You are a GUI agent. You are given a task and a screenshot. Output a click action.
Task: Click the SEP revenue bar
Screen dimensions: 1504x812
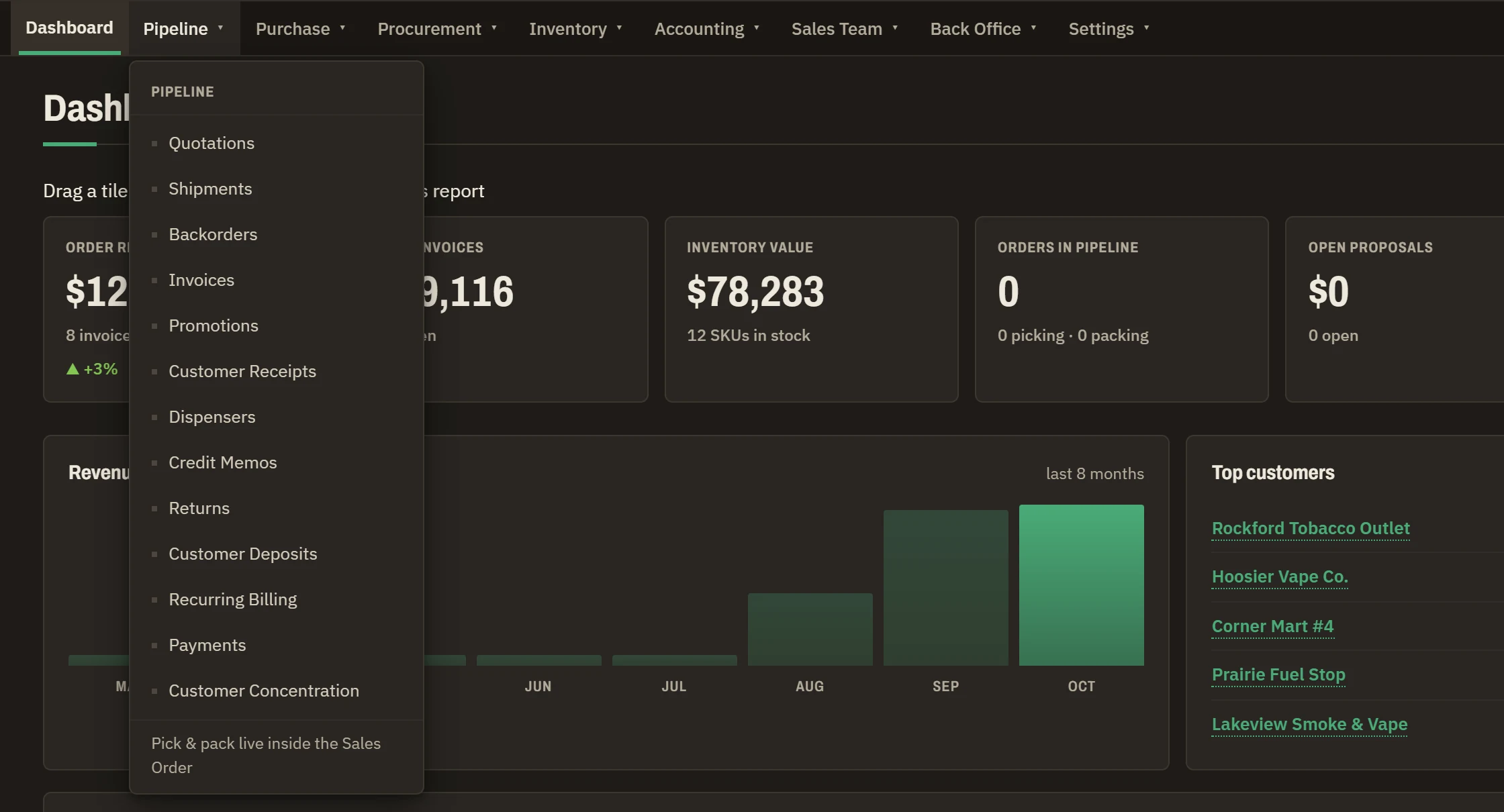(945, 588)
